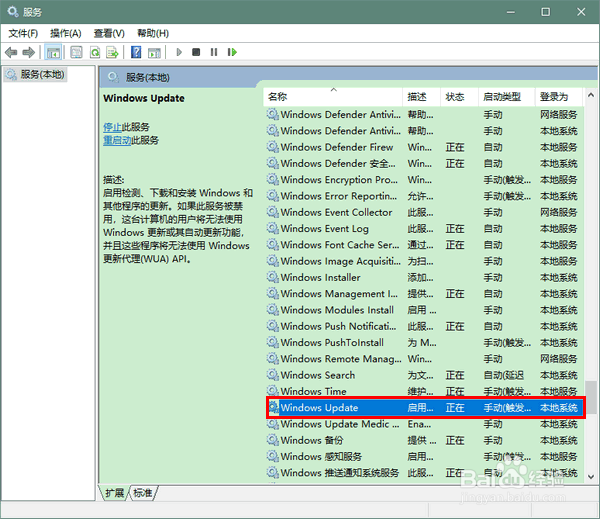This screenshot has width=600, height=519.
Task: Click the scrollbar up arrow
Action: tap(591, 95)
